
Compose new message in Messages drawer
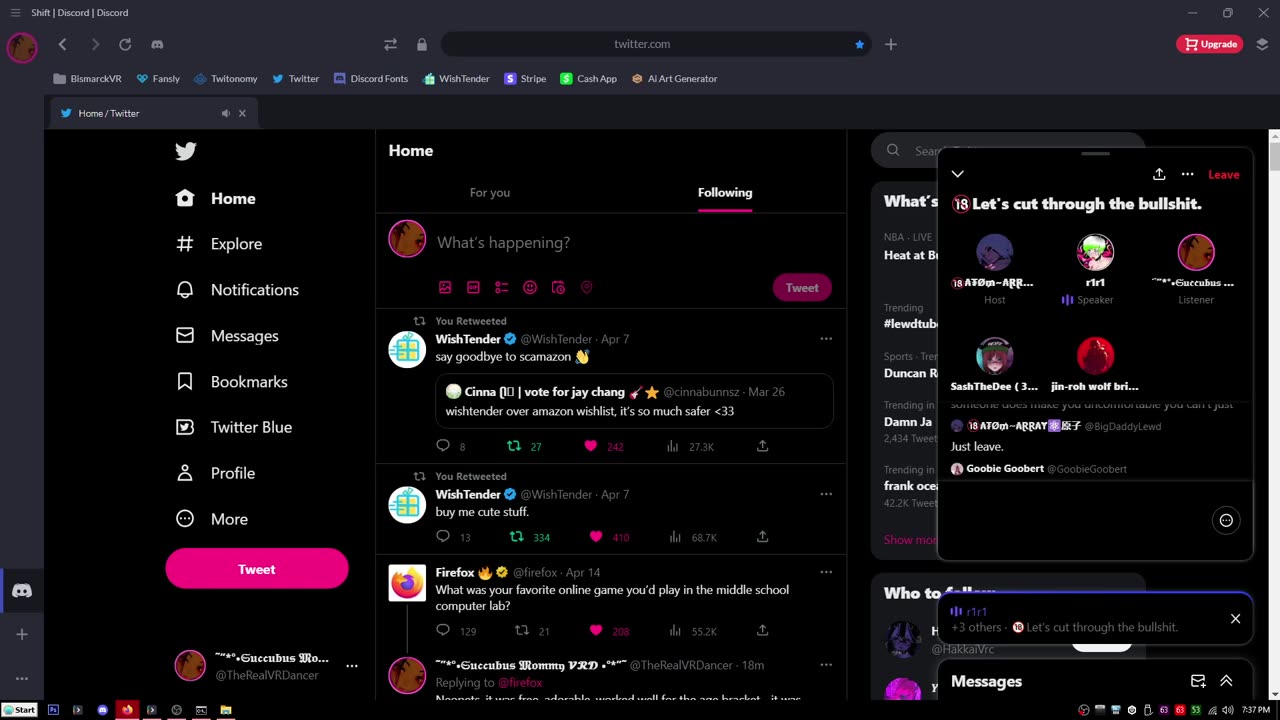[1198, 681]
